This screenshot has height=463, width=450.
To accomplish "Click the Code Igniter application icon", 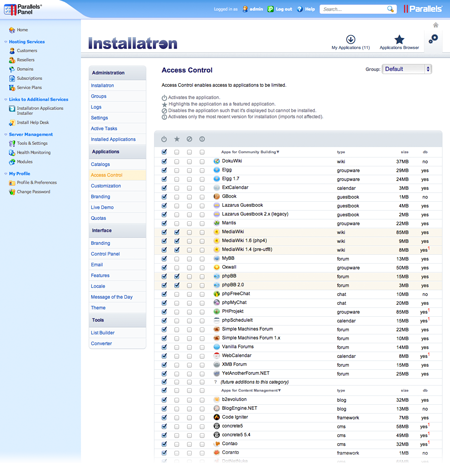I will click(x=217, y=417).
